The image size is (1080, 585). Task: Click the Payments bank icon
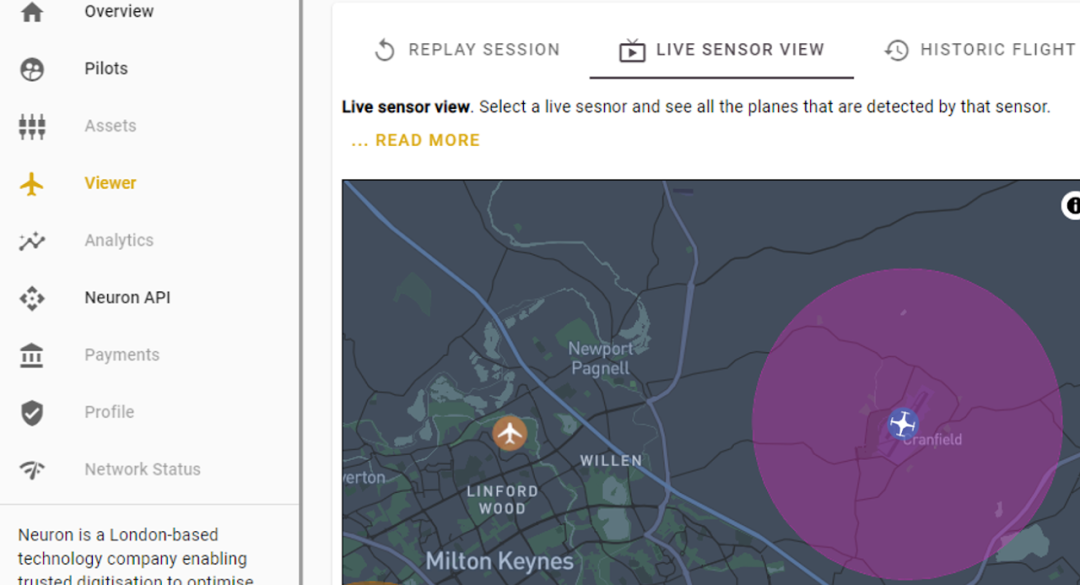coord(32,355)
